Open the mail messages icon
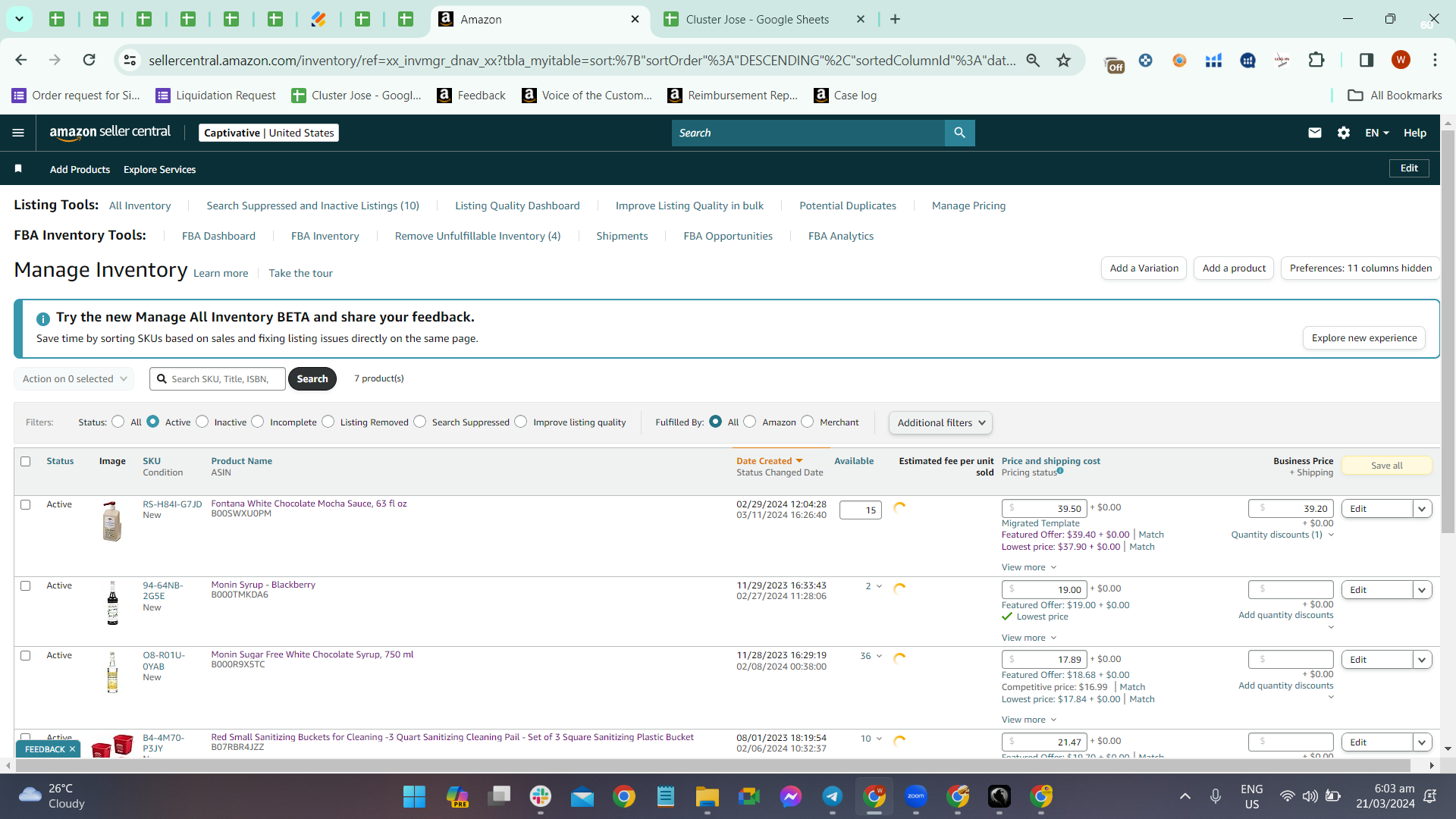Image resolution: width=1456 pixels, height=819 pixels. click(1315, 133)
